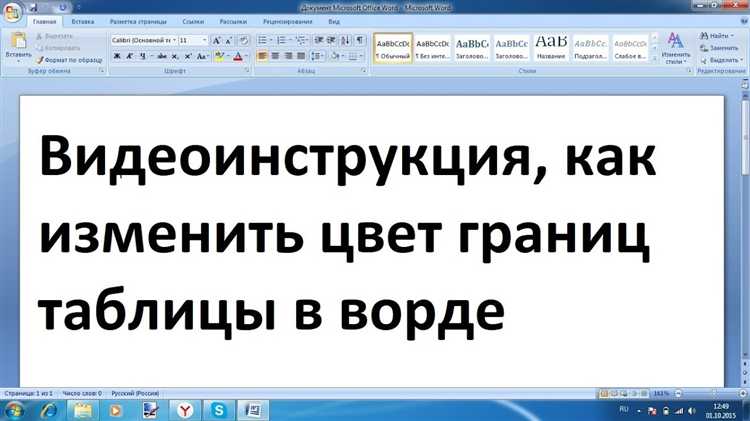This screenshot has height=421, width=750.
Task: Click Копировать copy command
Action: click(58, 48)
